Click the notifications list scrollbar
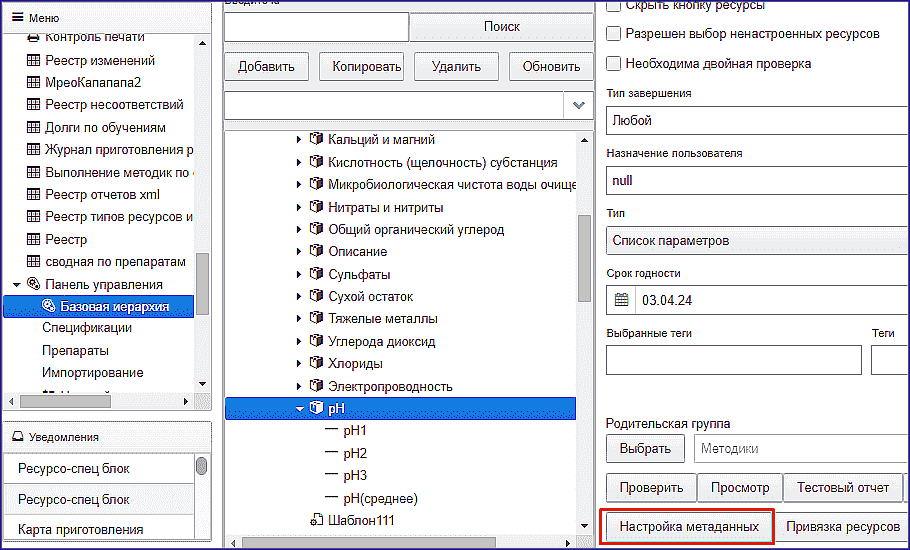The image size is (910, 550). (201, 466)
